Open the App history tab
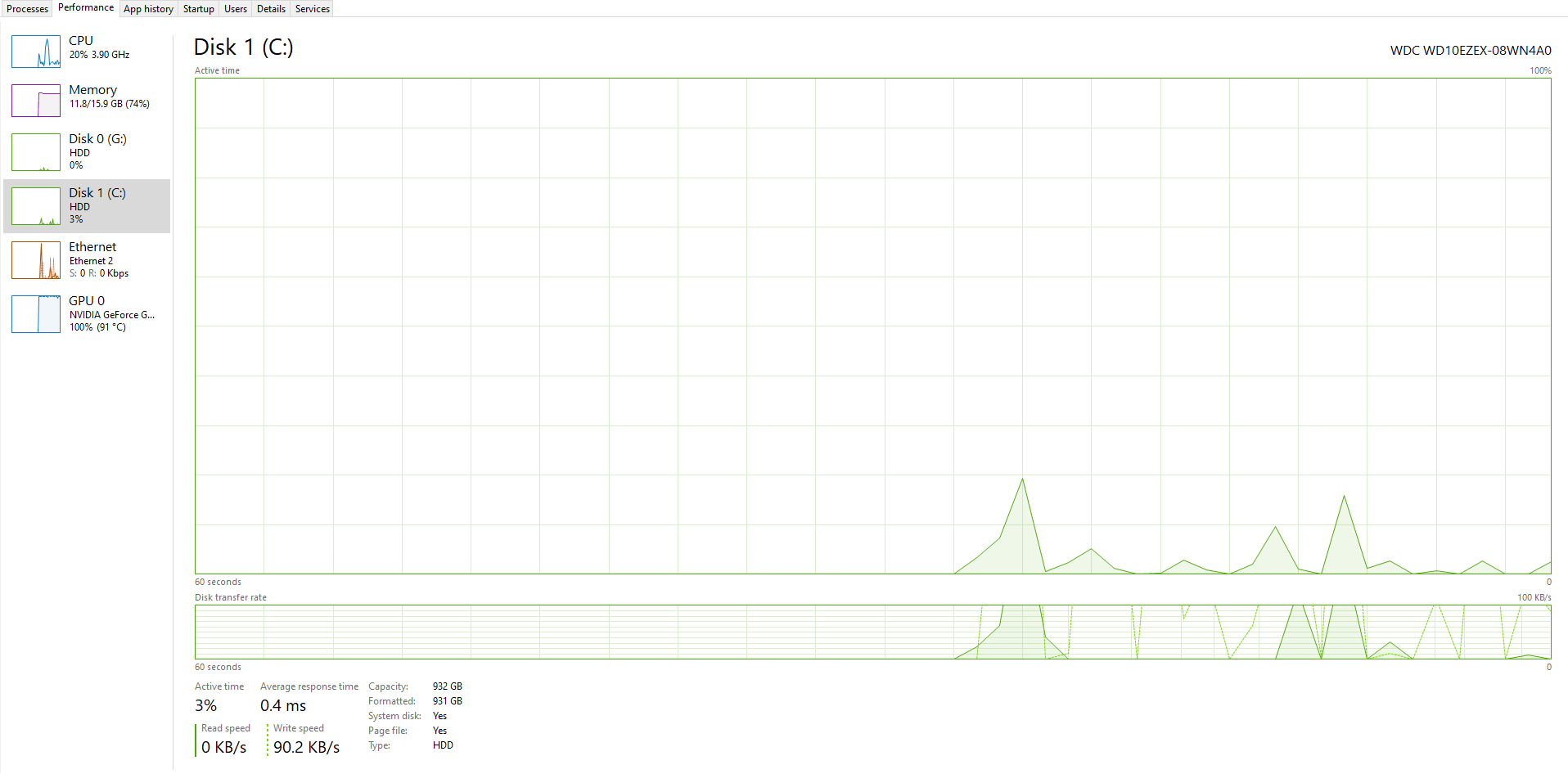This screenshot has width=1568, height=774. click(148, 9)
